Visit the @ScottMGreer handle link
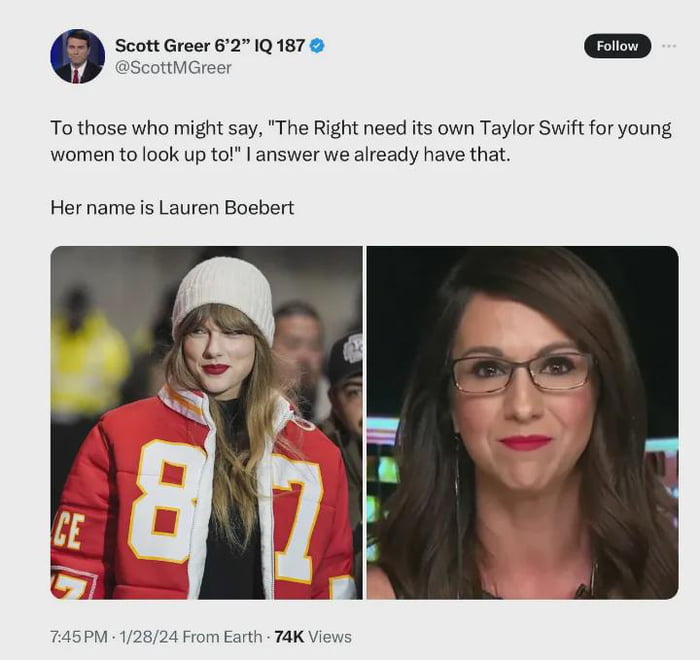Viewport: 700px width, 660px height. [x=173, y=68]
